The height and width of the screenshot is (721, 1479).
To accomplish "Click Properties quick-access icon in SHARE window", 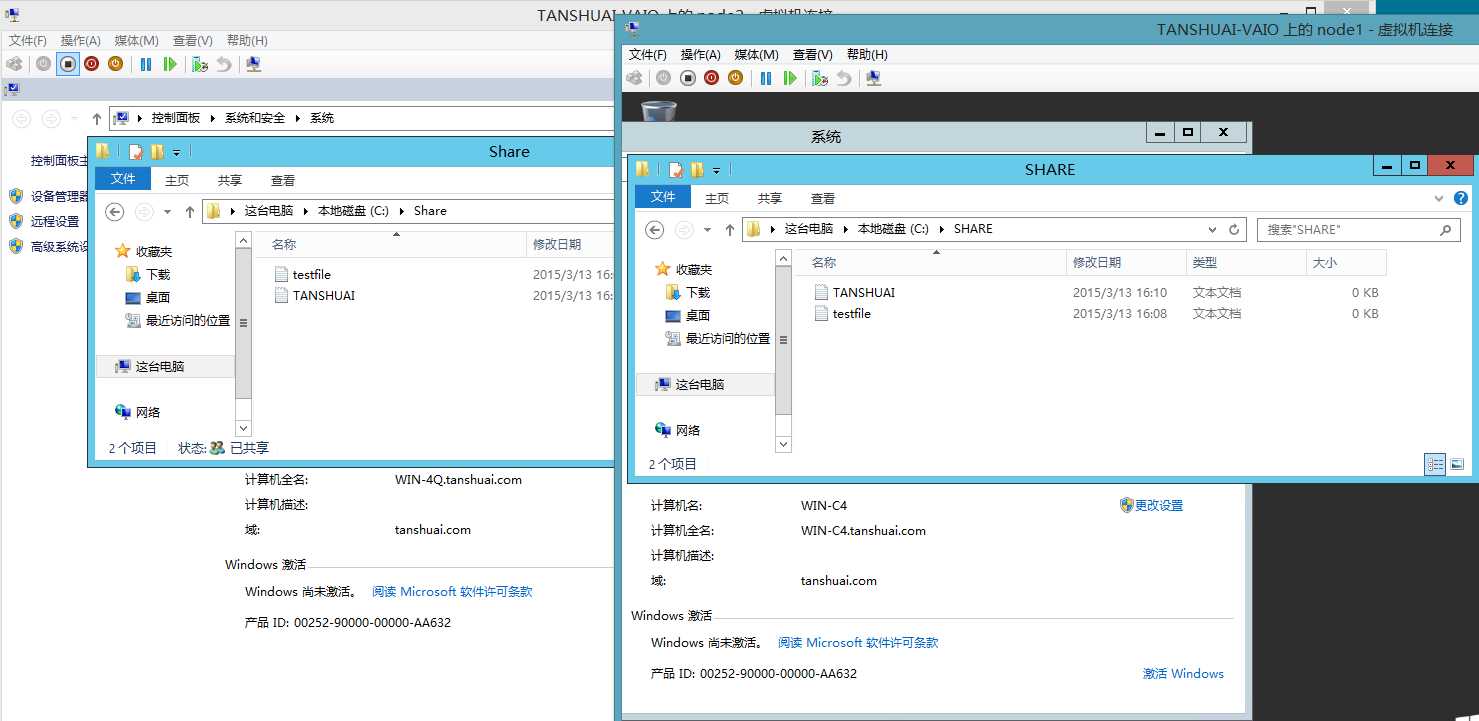I will [x=675, y=170].
